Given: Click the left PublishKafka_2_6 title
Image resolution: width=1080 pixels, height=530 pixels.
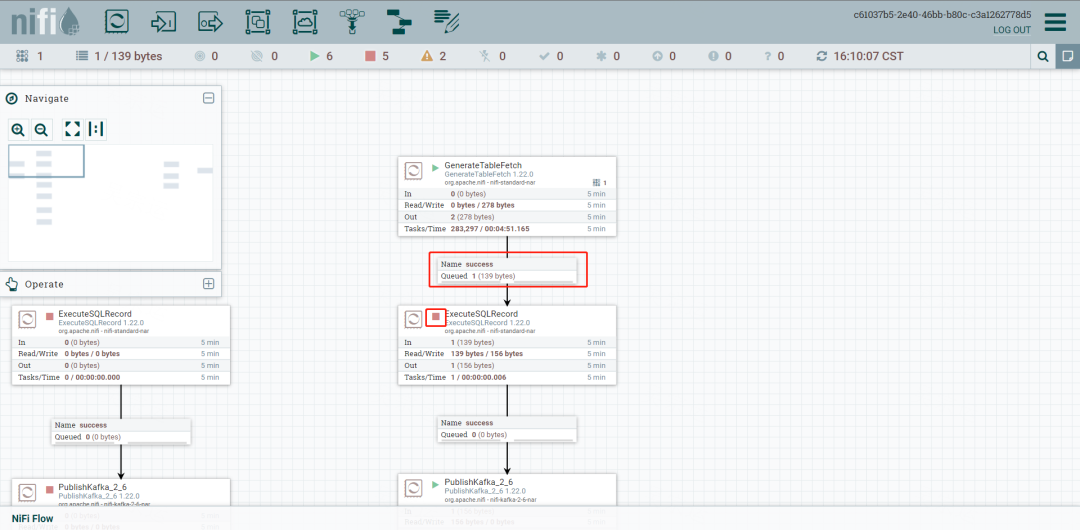Looking at the screenshot, I should [92, 487].
